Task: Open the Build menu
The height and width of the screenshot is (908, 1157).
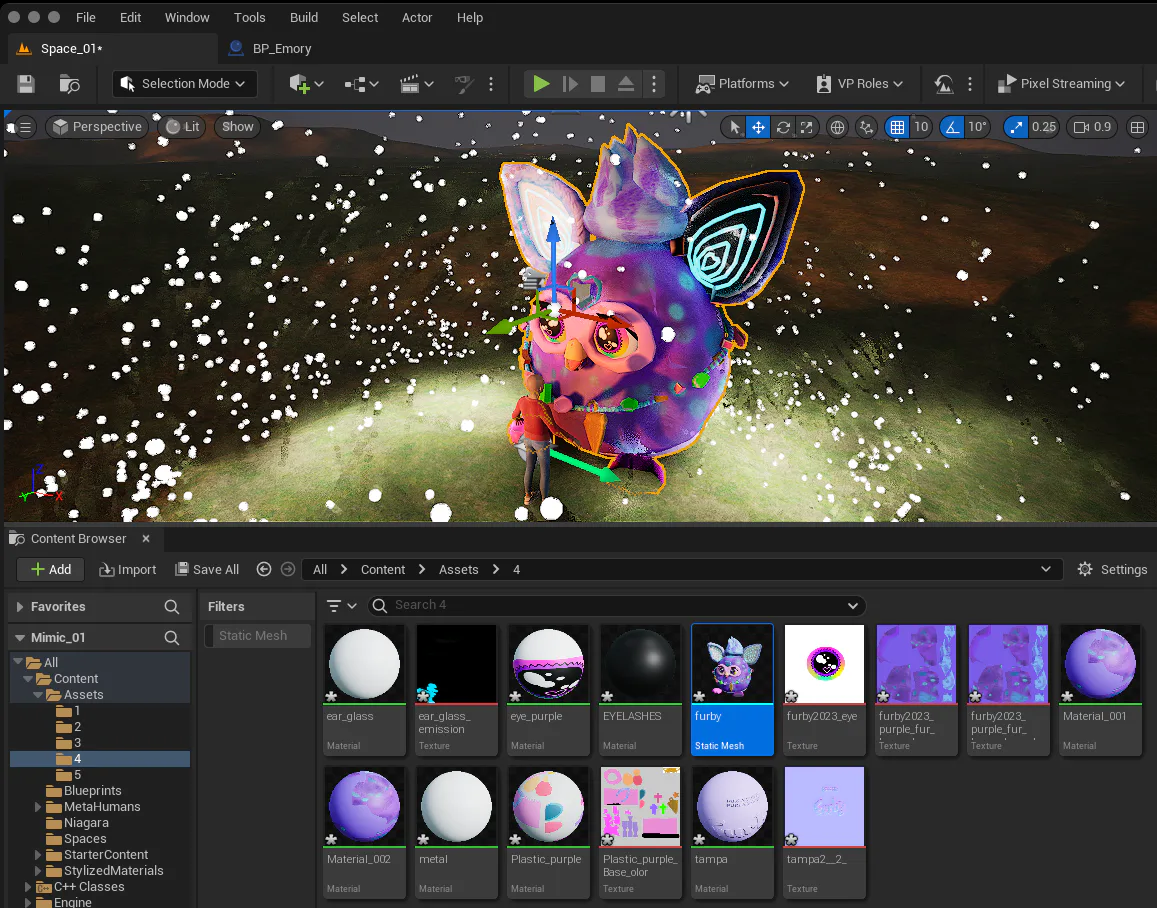Action: pos(304,17)
